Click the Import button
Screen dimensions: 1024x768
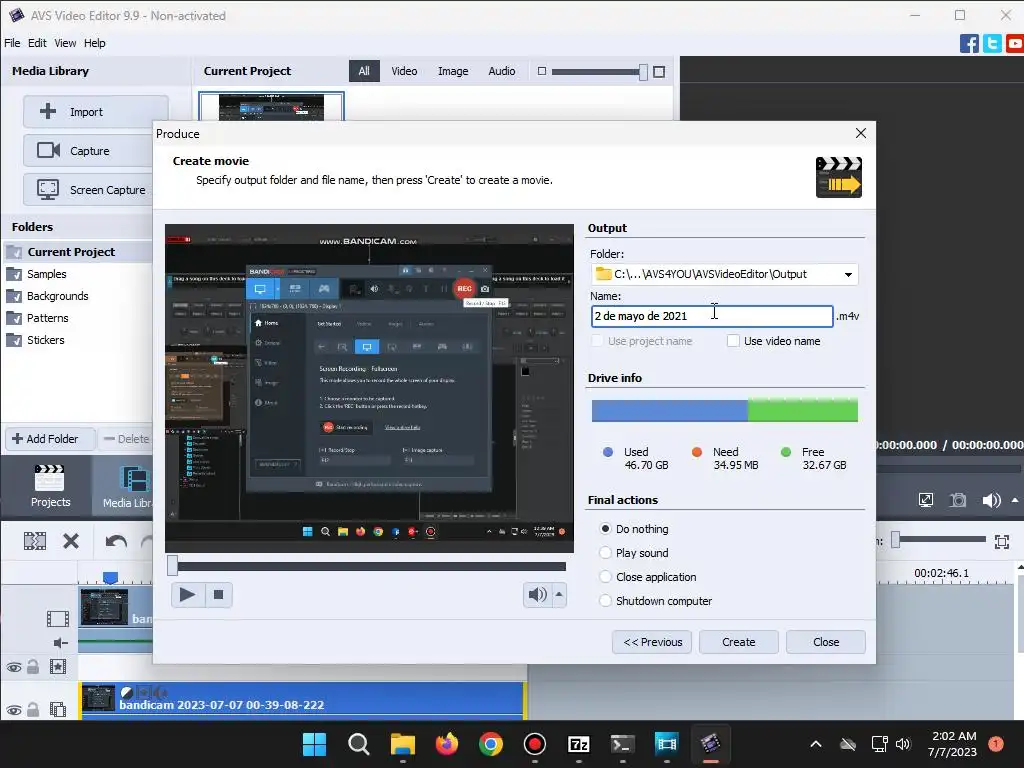pos(95,112)
